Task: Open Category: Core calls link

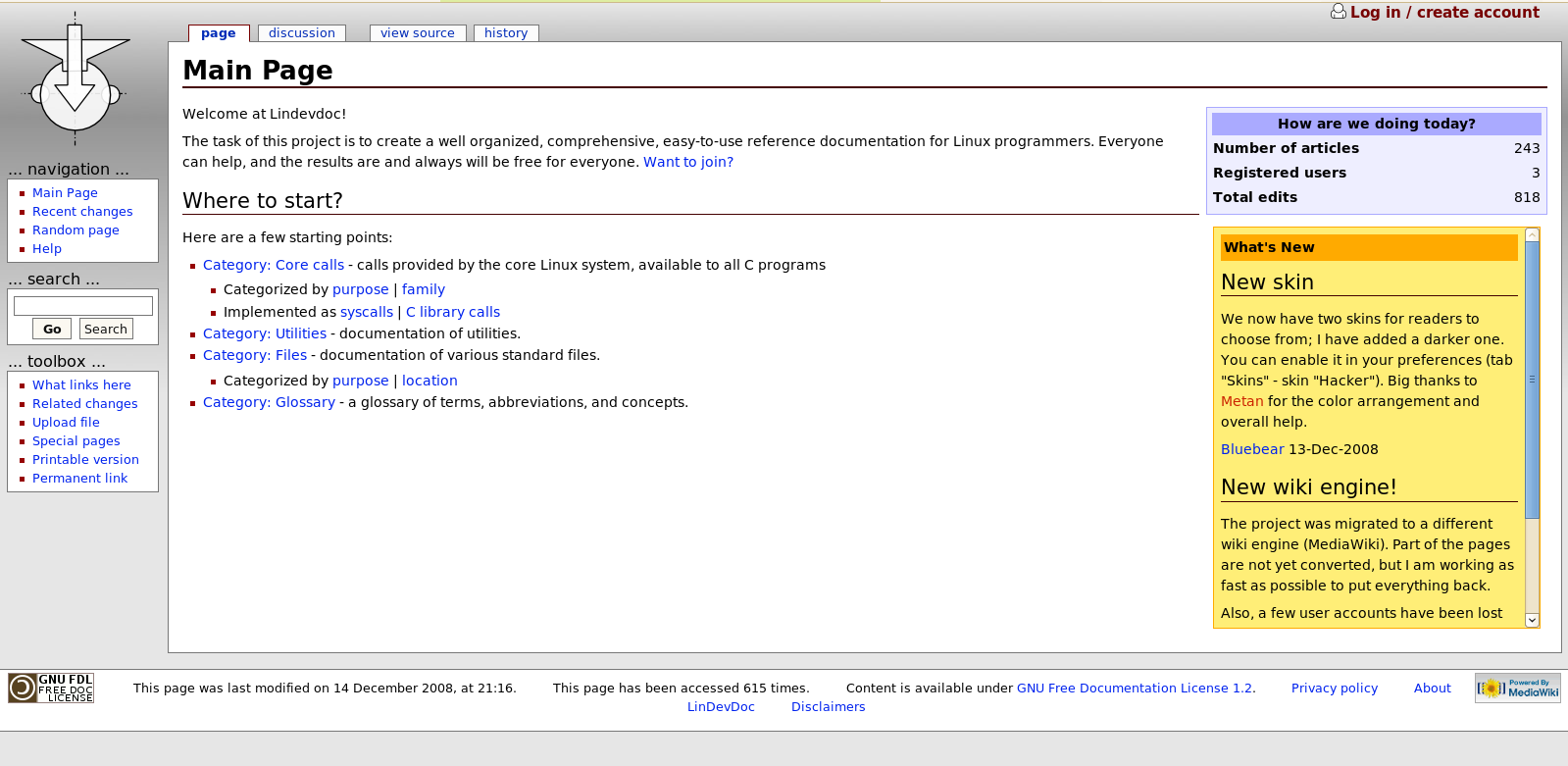Action: click(274, 266)
